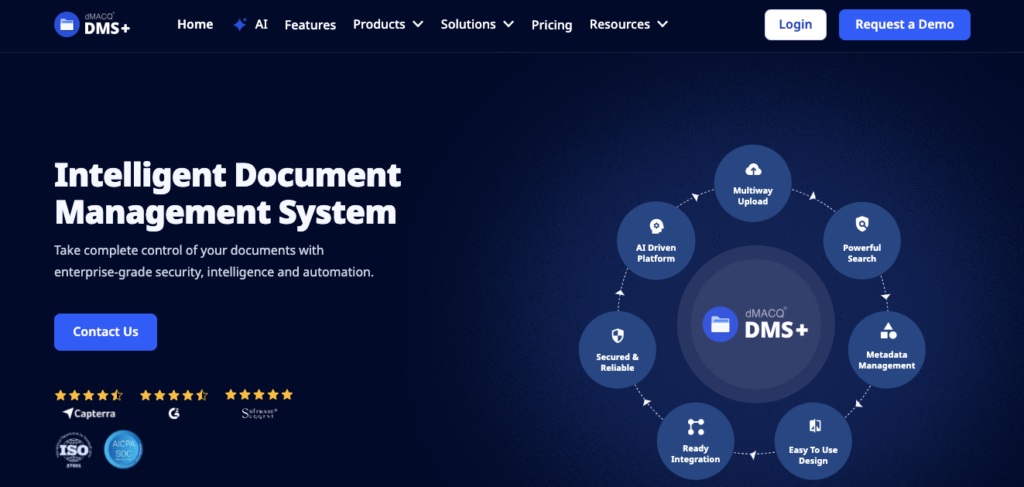The image size is (1024, 487).
Task: Expand the Products dropdown chevron
Action: pyautogui.click(x=418, y=24)
